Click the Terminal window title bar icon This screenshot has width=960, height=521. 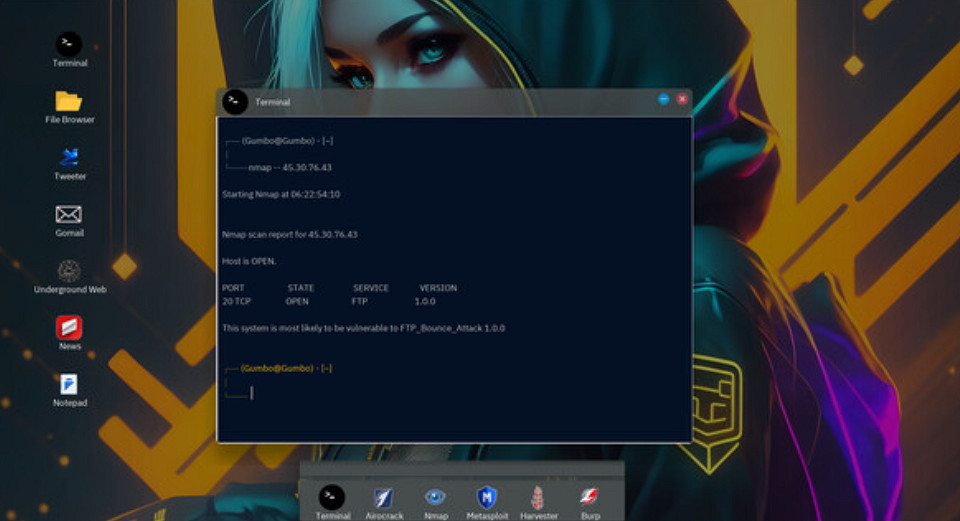[235, 102]
